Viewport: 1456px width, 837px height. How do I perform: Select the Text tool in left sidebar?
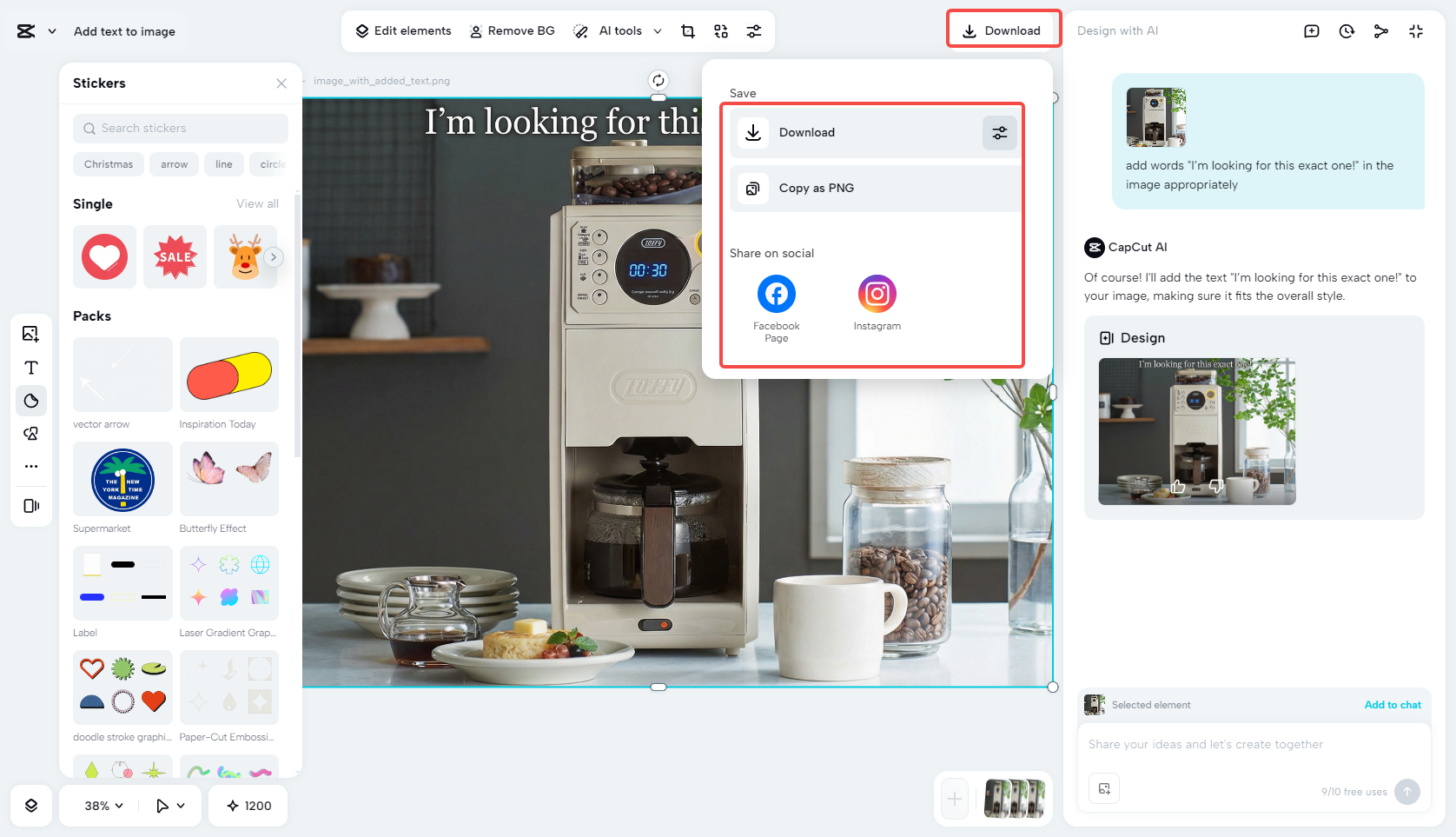pos(31,368)
